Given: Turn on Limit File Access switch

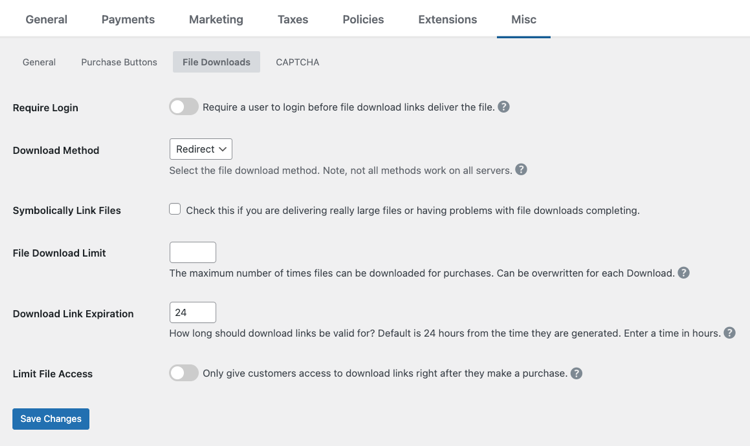Looking at the screenshot, I should click(x=184, y=373).
